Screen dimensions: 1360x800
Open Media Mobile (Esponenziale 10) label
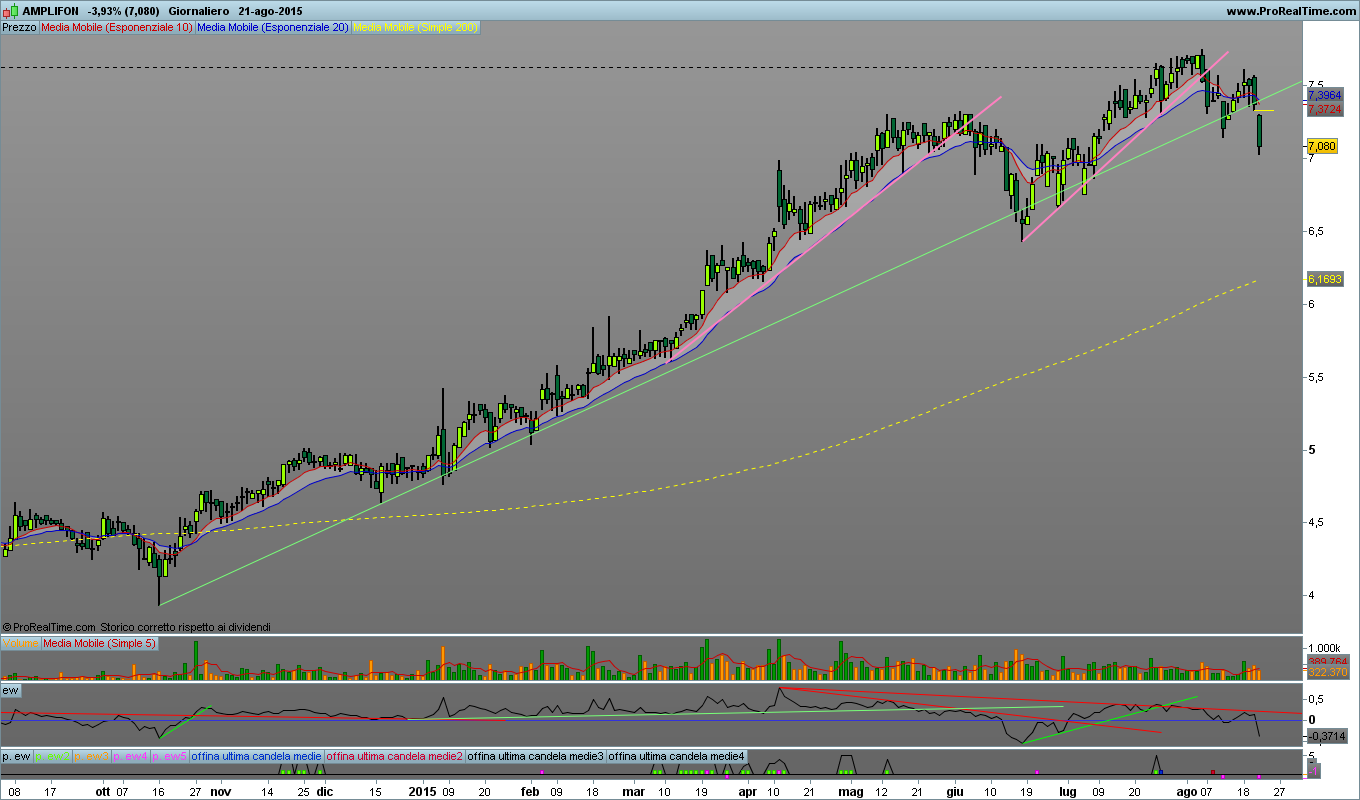point(117,28)
